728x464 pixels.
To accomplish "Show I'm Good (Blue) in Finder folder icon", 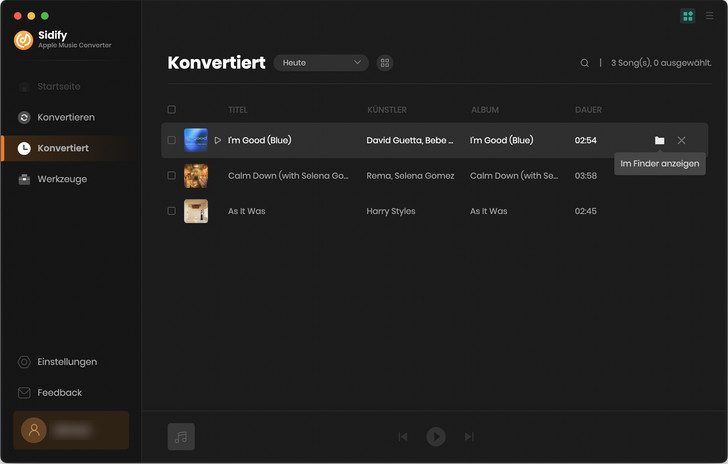I will [x=659, y=140].
